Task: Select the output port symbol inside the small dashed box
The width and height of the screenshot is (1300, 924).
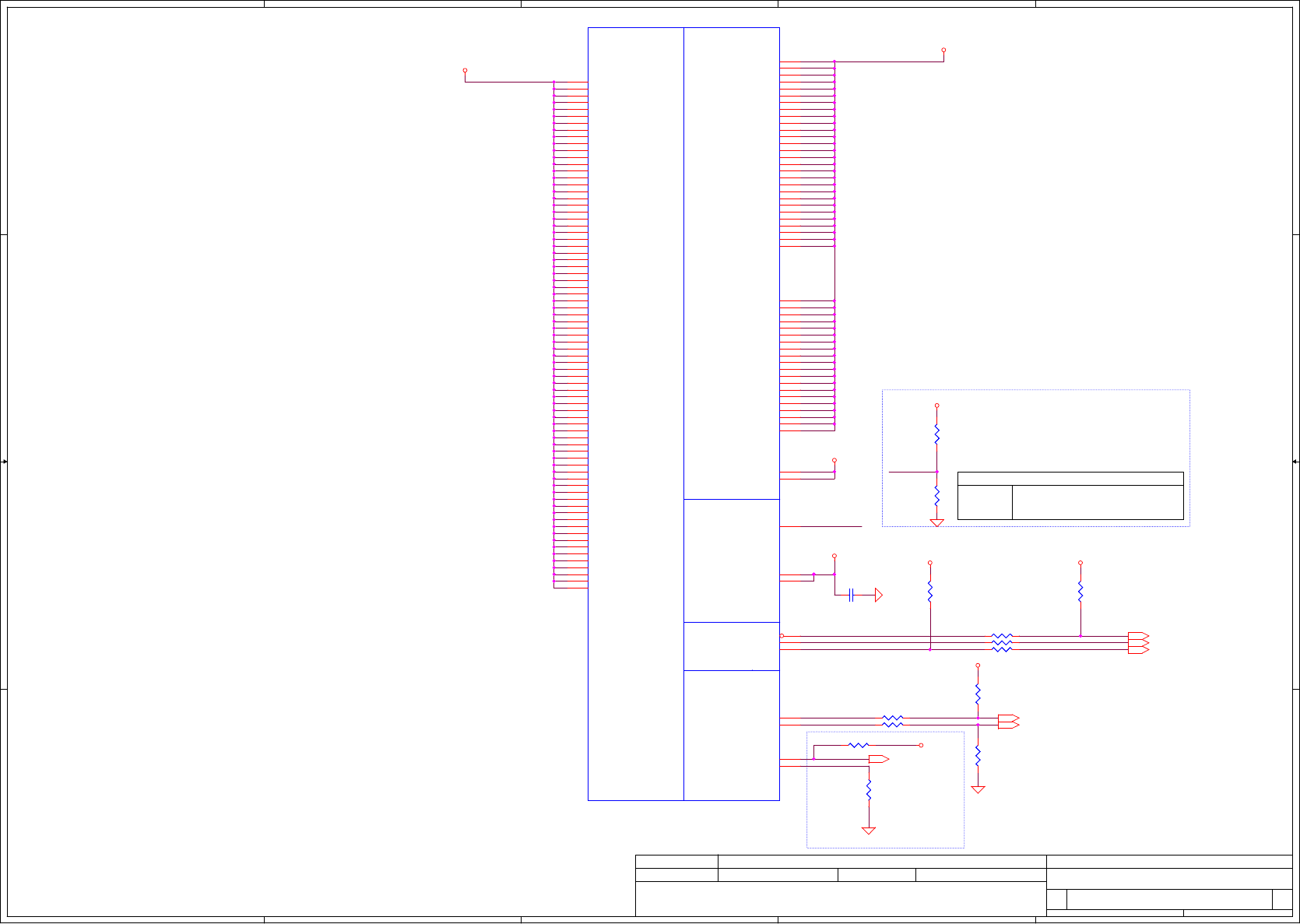Action: pos(879,759)
